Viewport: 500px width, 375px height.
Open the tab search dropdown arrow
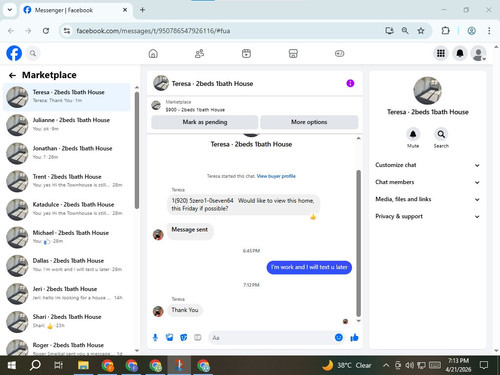tap(10, 10)
